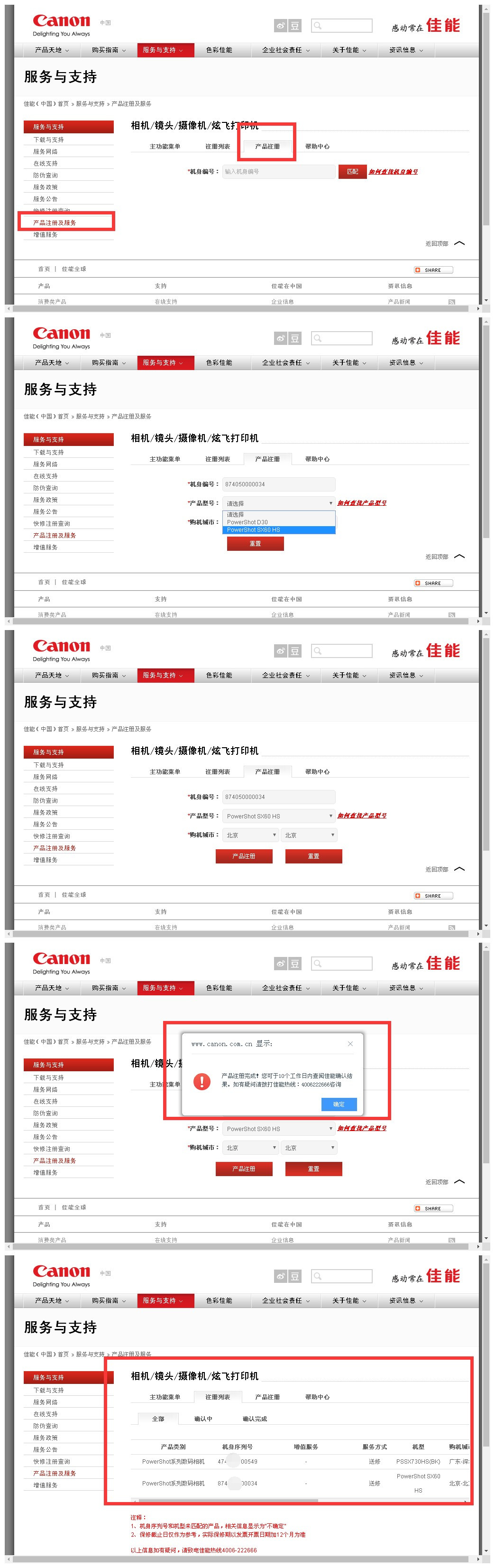Click the PSSX730HS(BK) model cell
The image size is (495, 1568).
[x=418, y=1461]
